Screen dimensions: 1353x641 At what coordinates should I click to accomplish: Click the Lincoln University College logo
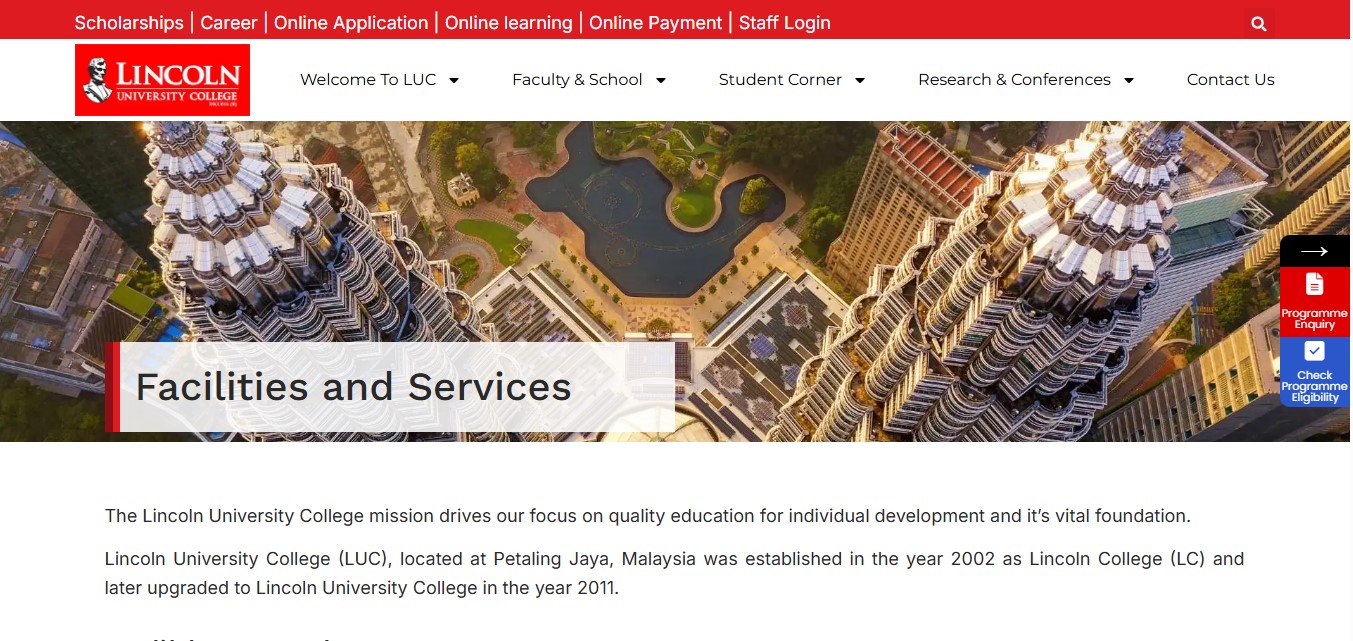click(x=162, y=80)
